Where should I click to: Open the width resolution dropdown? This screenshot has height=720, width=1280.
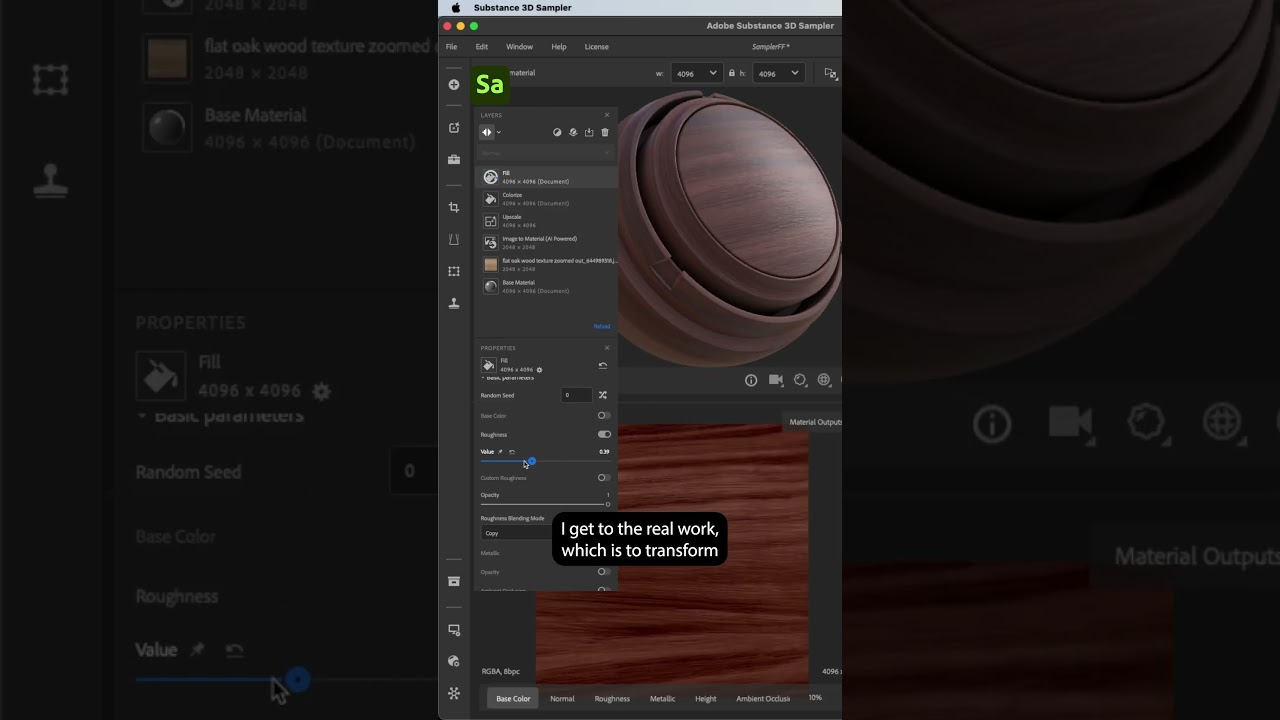(x=696, y=73)
